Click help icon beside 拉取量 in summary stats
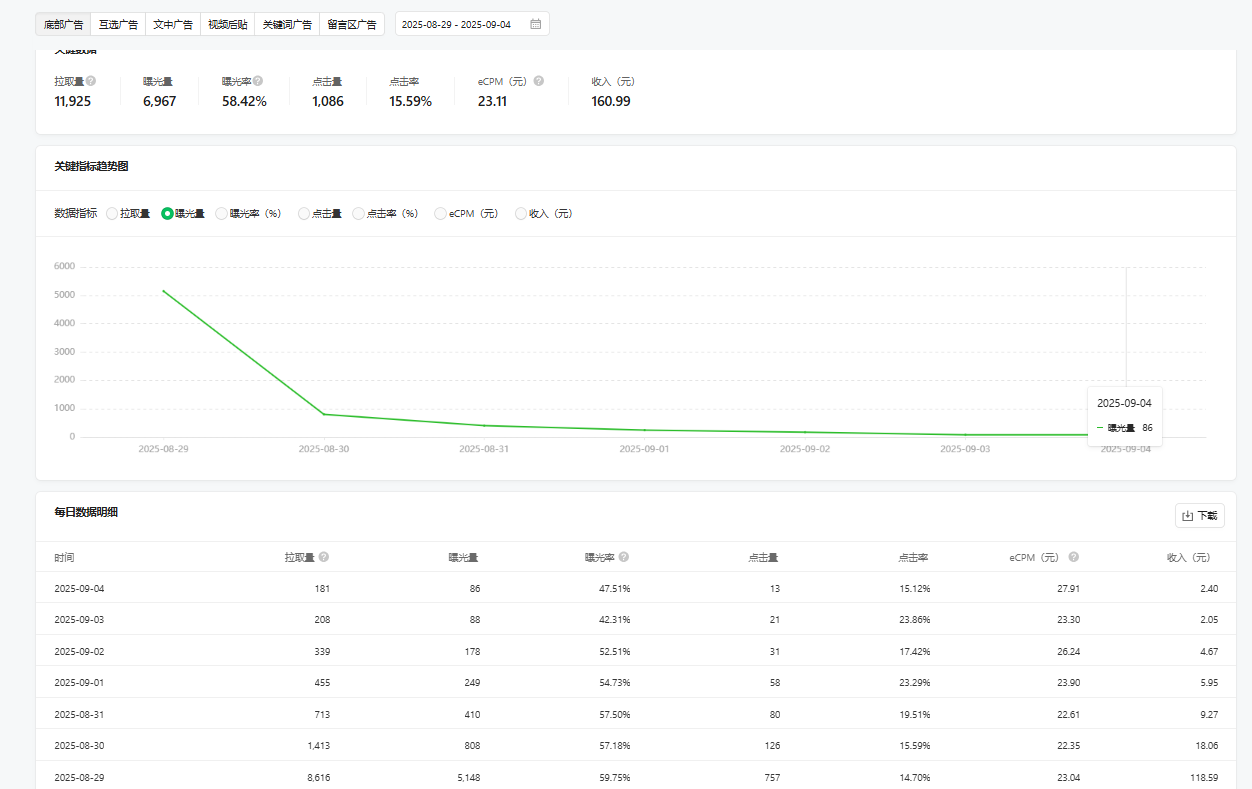 coord(91,81)
